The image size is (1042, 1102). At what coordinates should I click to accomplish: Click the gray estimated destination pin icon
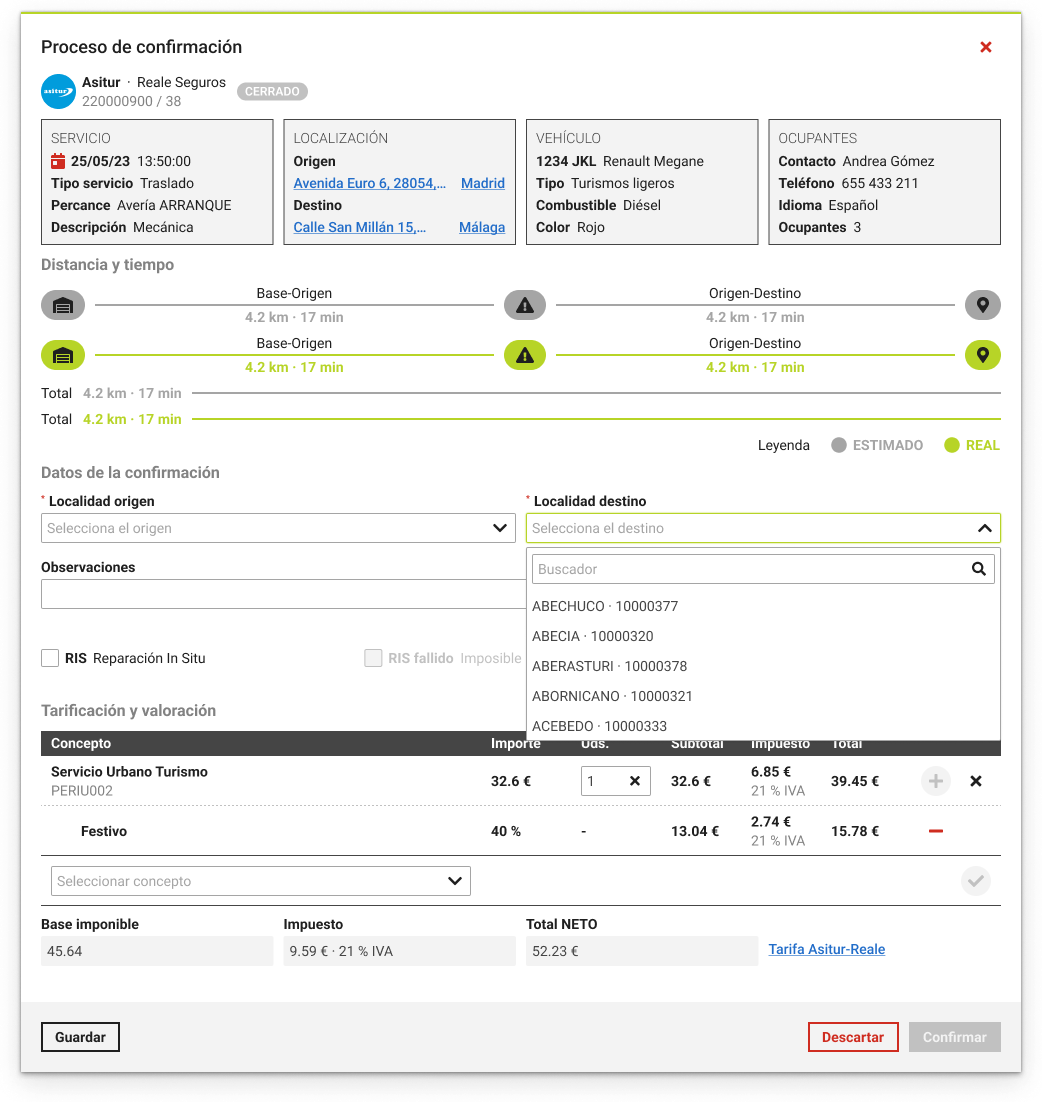coord(982,305)
